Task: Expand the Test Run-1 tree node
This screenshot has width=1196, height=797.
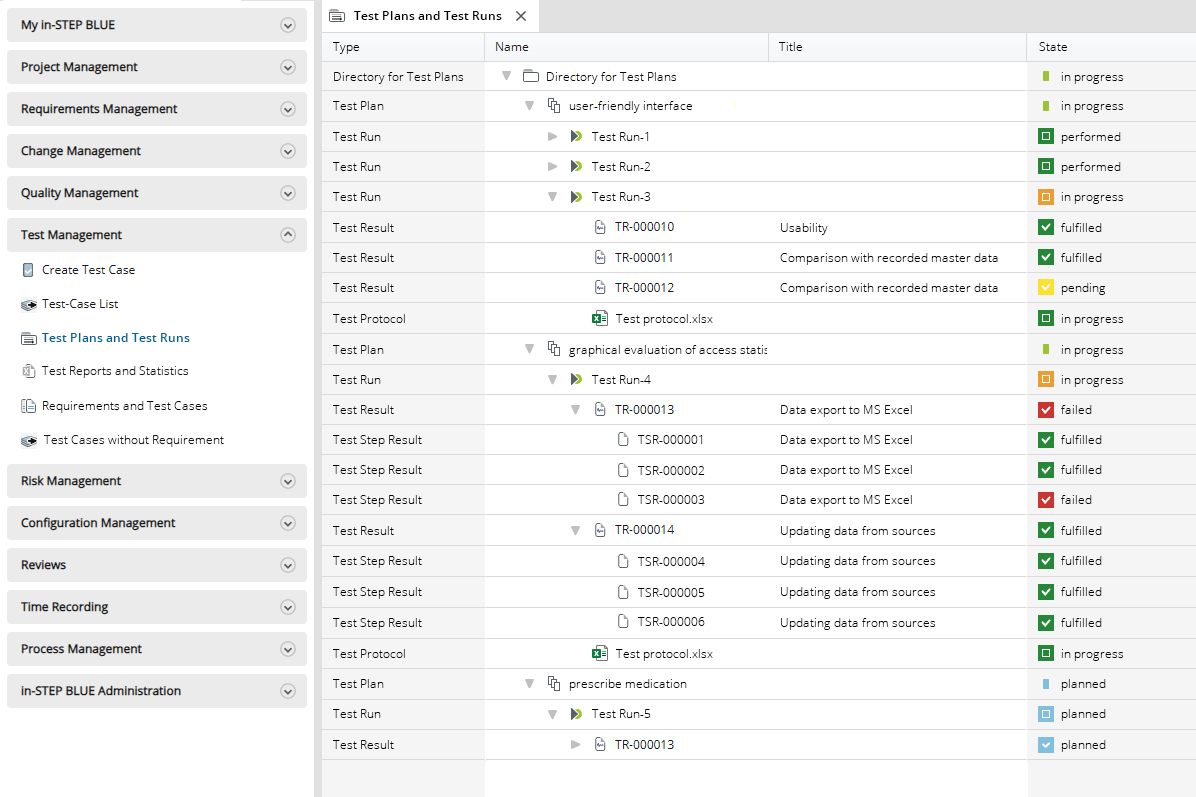Action: (552, 136)
